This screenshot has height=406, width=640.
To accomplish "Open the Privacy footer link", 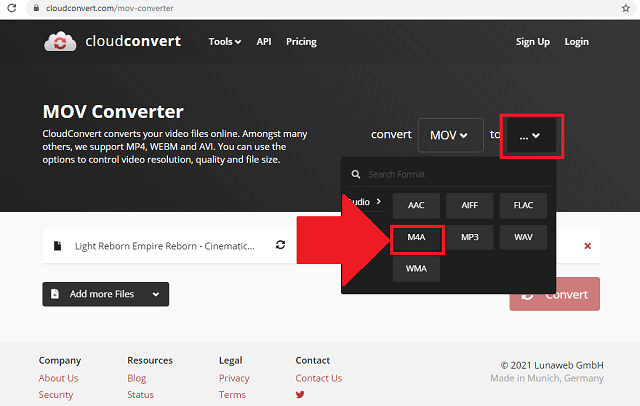I will 234,378.
